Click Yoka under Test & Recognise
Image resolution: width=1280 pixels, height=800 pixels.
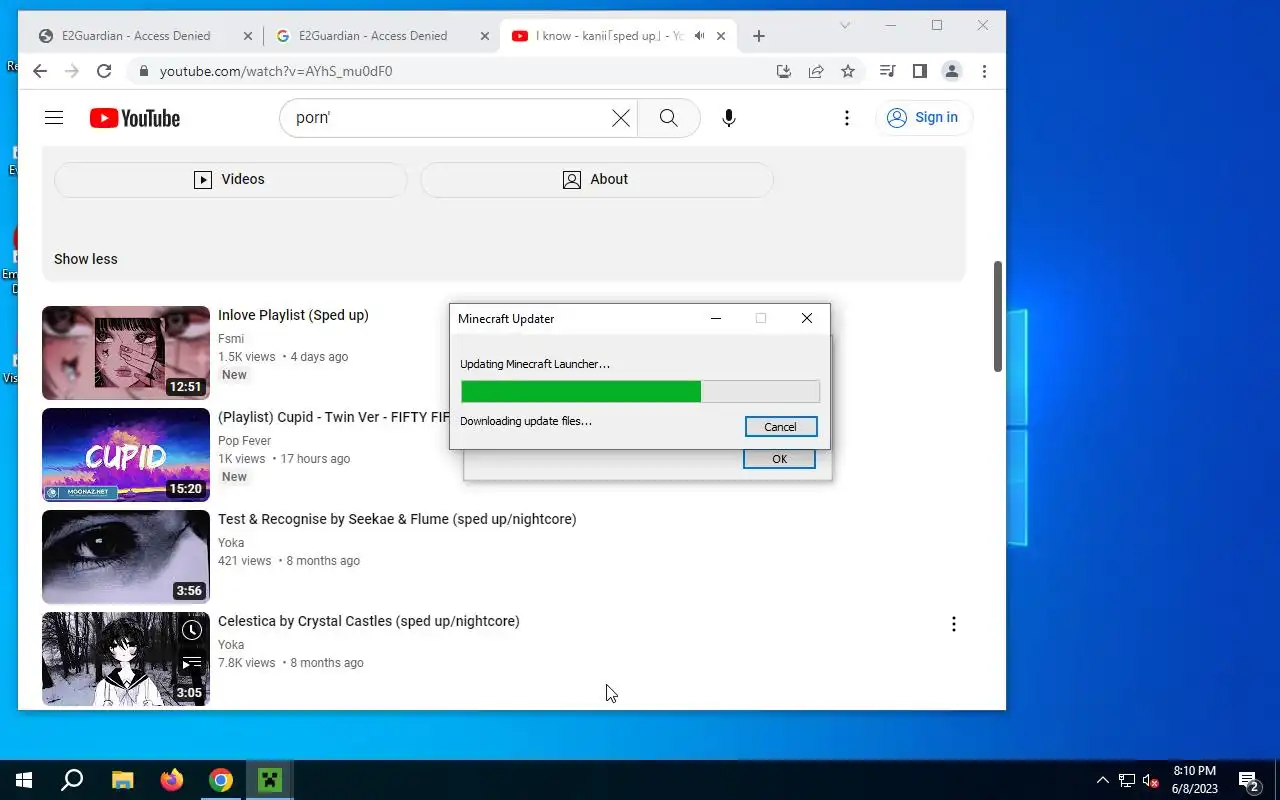pyautogui.click(x=231, y=543)
